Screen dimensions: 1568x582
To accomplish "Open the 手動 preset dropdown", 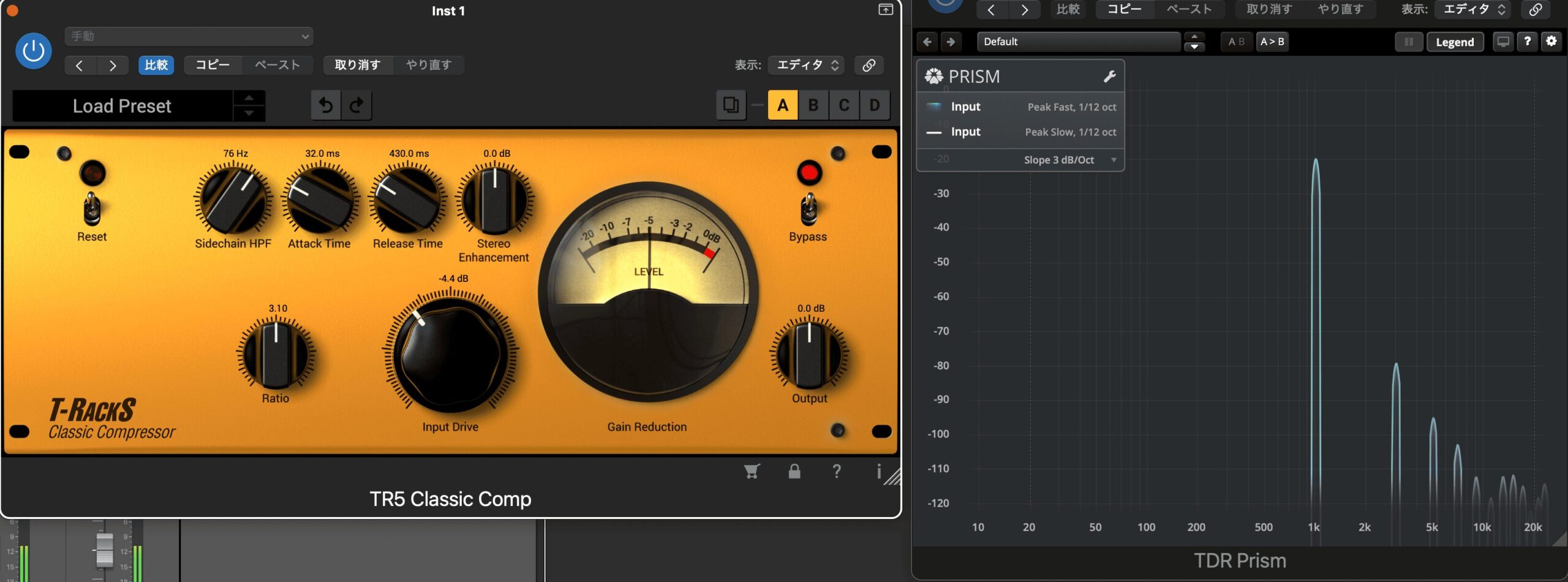I will (x=189, y=36).
